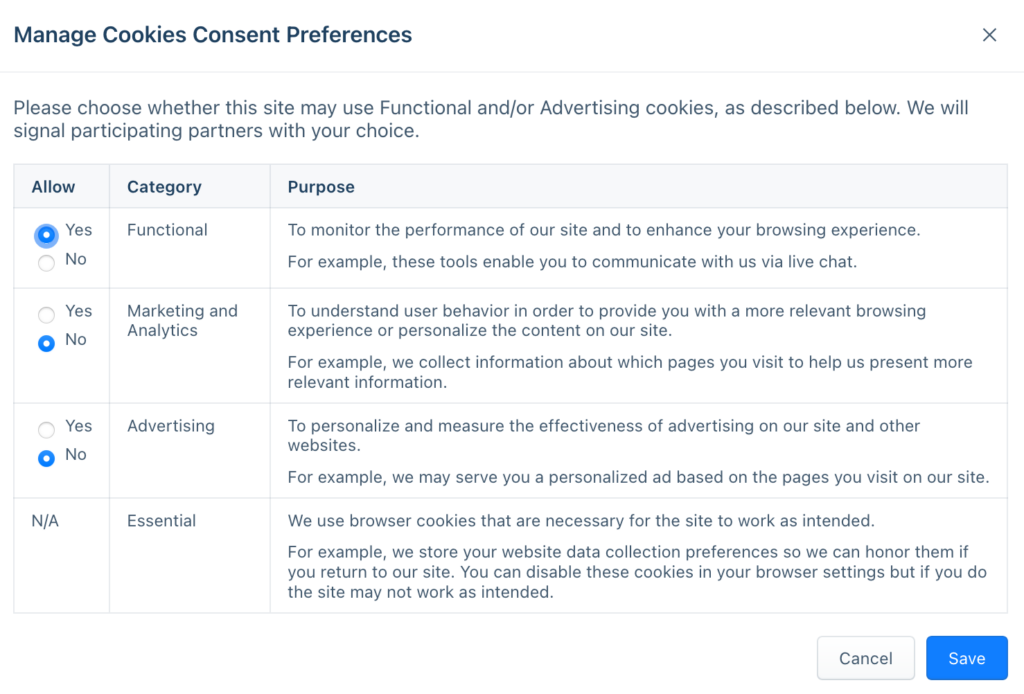Screen dimensions: 1024x694
Task: Click the N/A label for Essential cookies
Action: [44, 521]
